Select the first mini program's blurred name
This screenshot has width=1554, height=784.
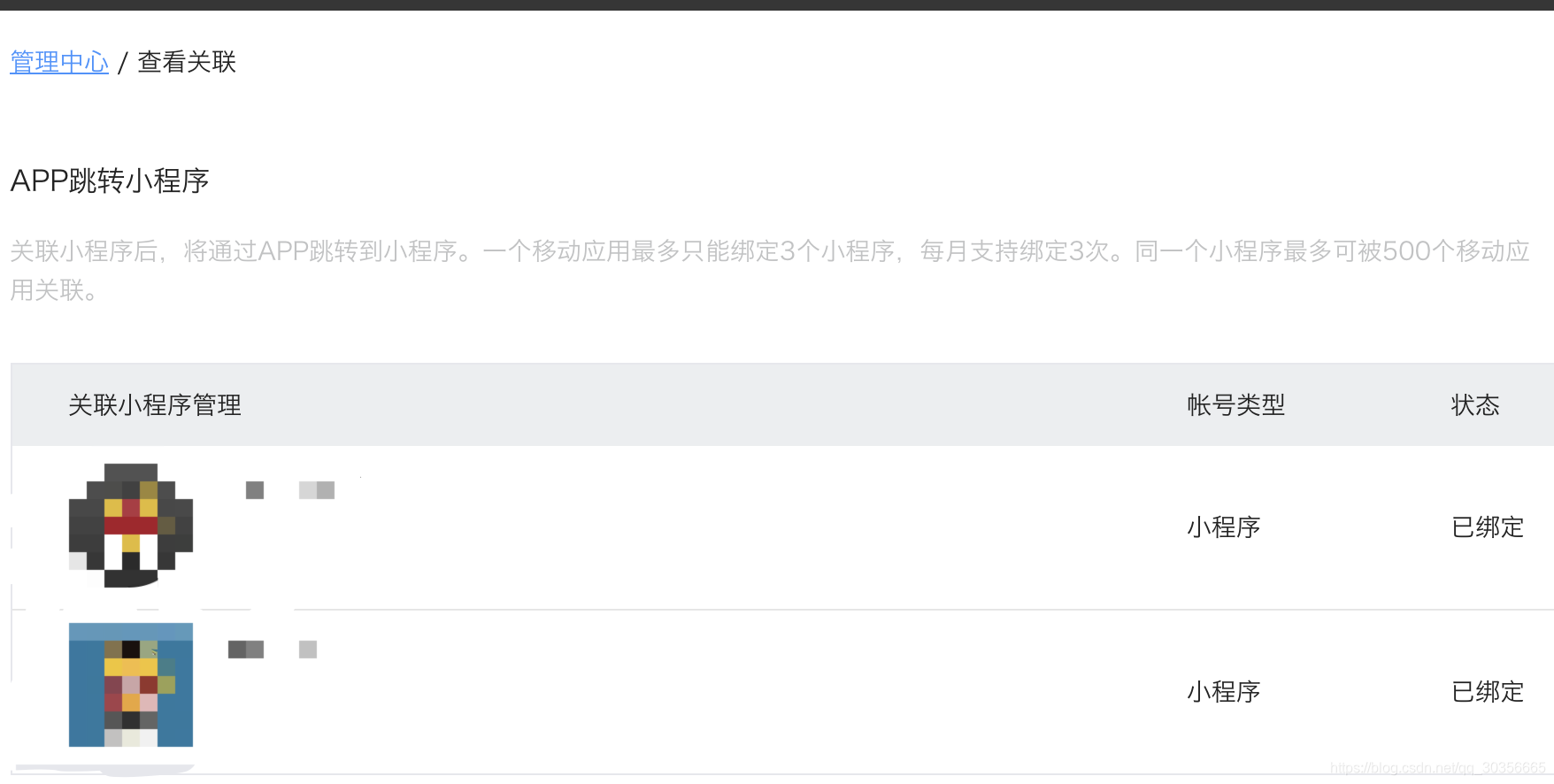tap(290, 490)
